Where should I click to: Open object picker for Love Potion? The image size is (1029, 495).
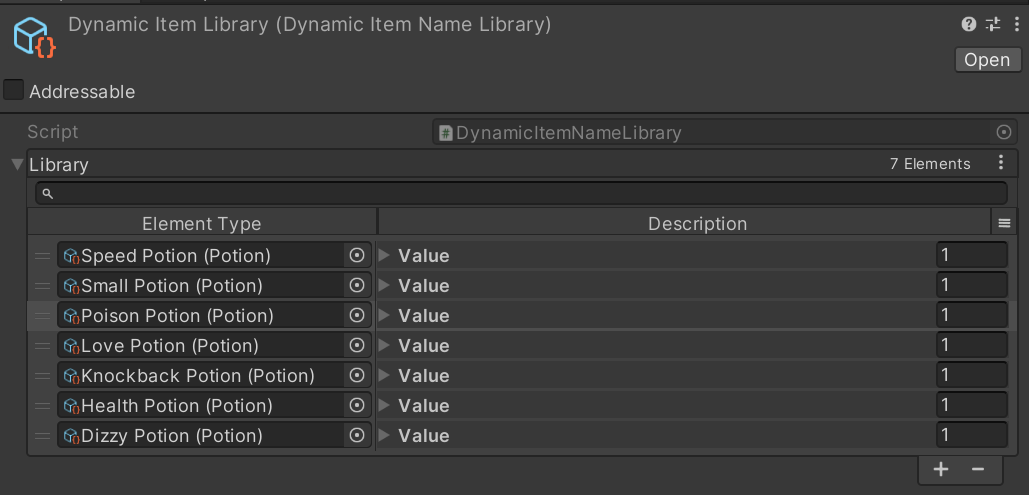pyautogui.click(x=357, y=346)
